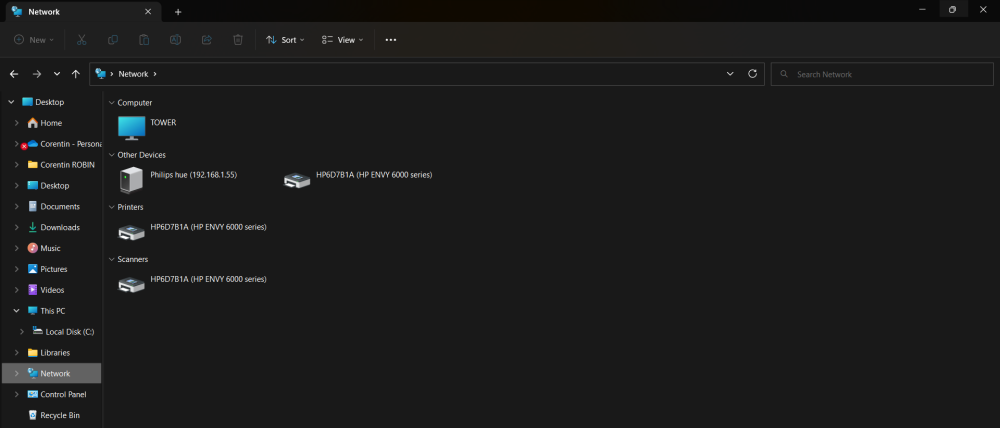Click the Search Network field
This screenshot has height=428, width=1000.
point(882,74)
